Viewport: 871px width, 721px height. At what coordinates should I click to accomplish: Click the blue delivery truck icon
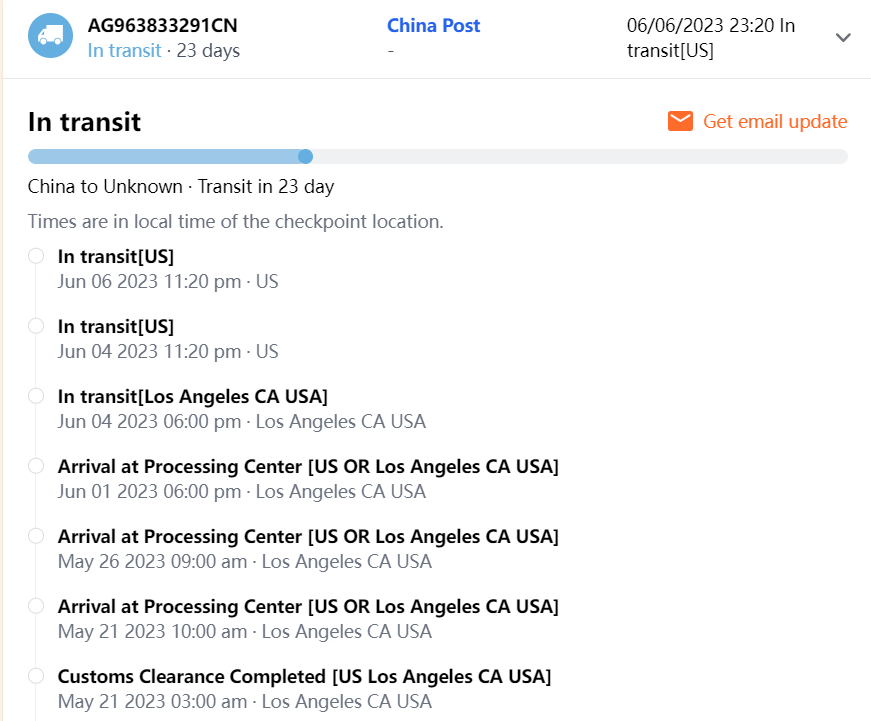click(x=50, y=36)
